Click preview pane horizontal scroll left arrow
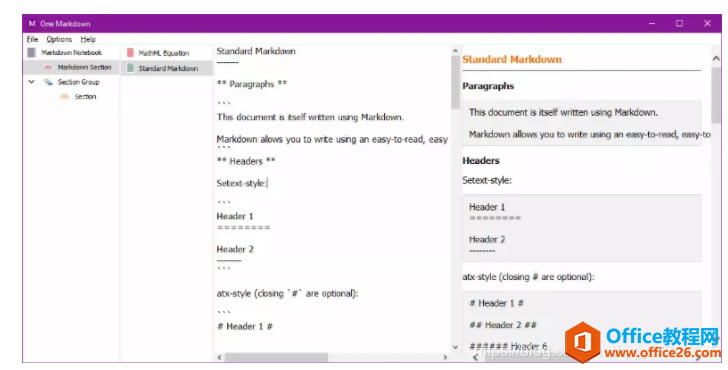The width and height of the screenshot is (728, 370). click(475, 357)
